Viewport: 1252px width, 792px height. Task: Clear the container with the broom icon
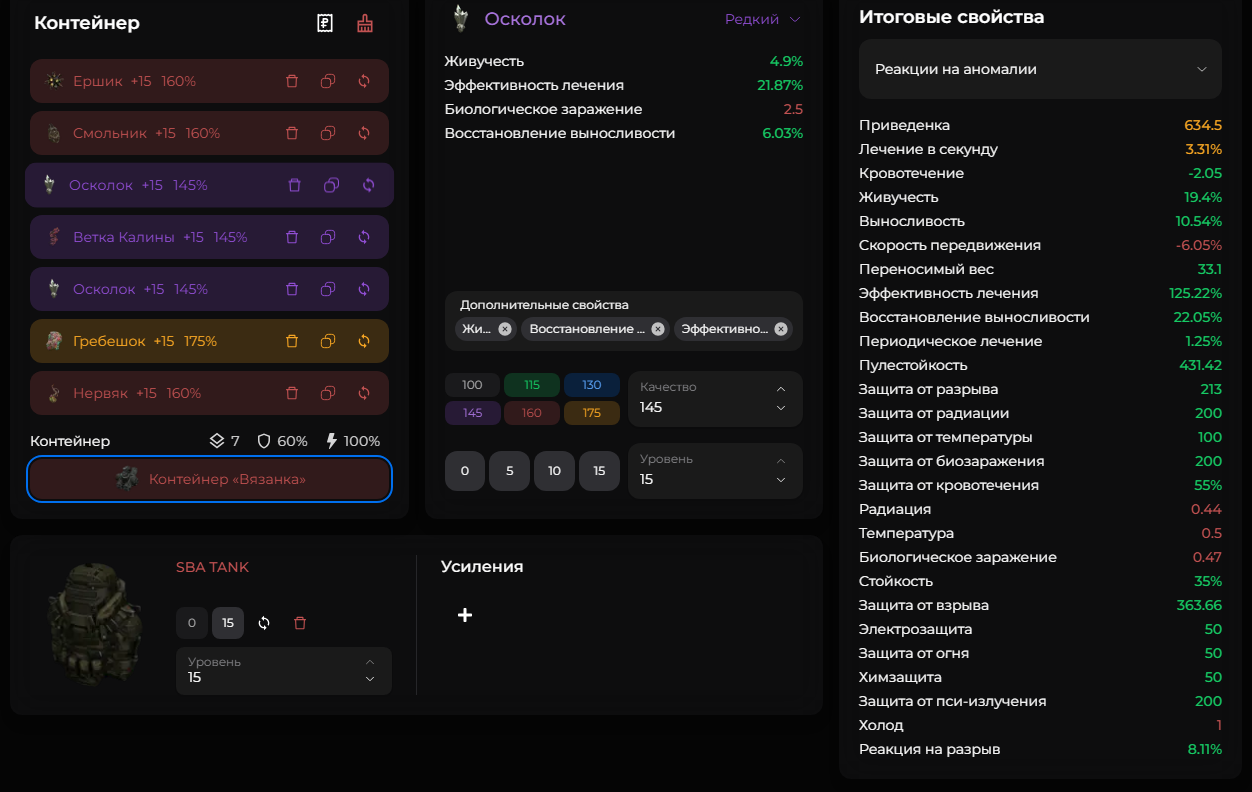click(365, 23)
